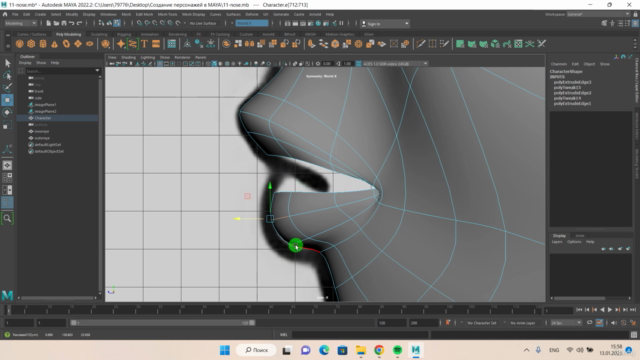
Task: Open the Channels menu in the Channel Box
Action: click(559, 64)
